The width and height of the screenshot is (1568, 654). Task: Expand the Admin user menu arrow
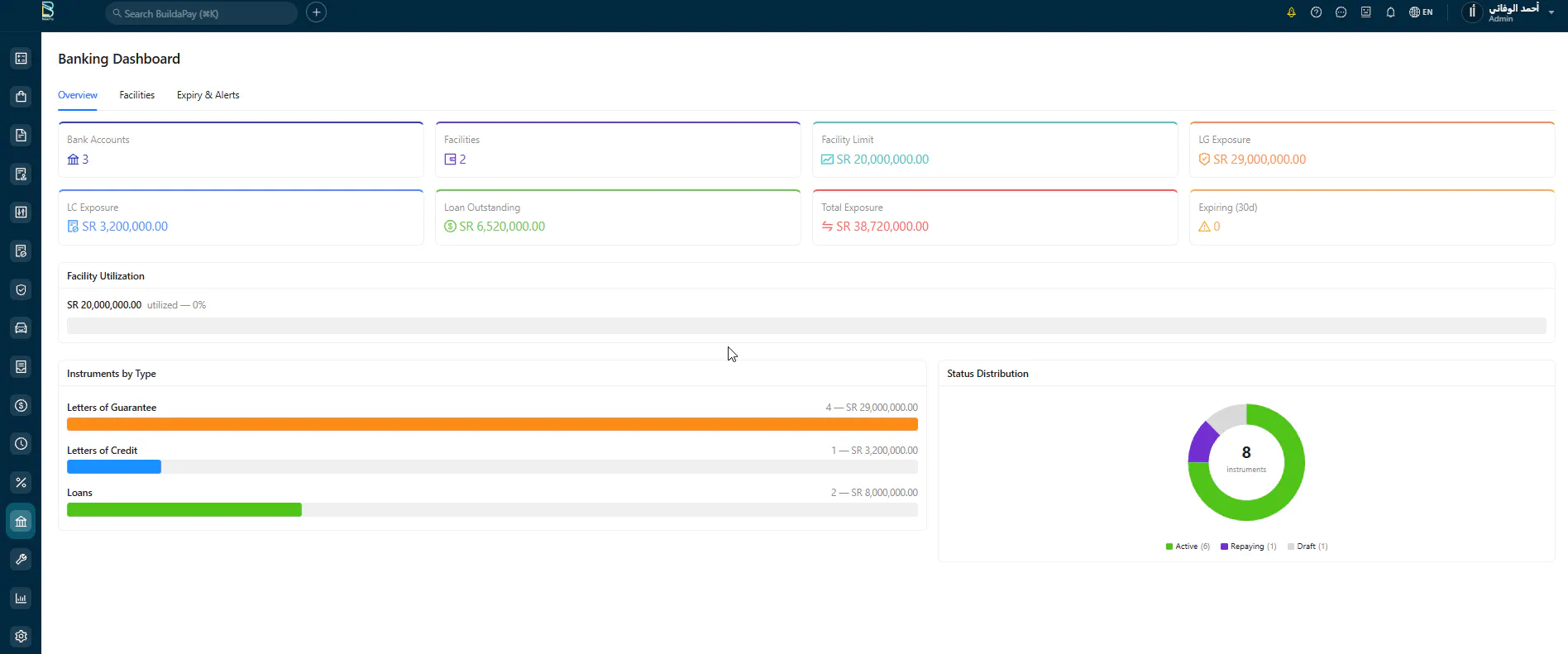1551,13
